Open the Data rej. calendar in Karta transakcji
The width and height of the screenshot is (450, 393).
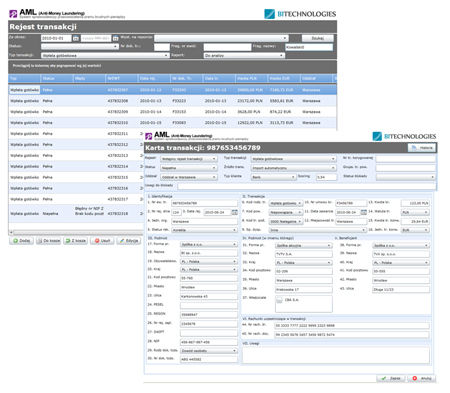(x=235, y=212)
